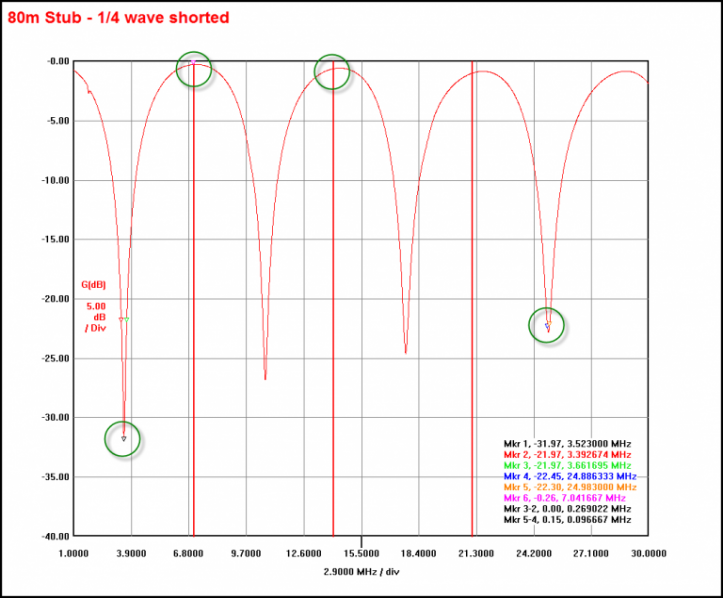Select the blue Mkr 4 legend entry
723x598 pixels.
566,476
